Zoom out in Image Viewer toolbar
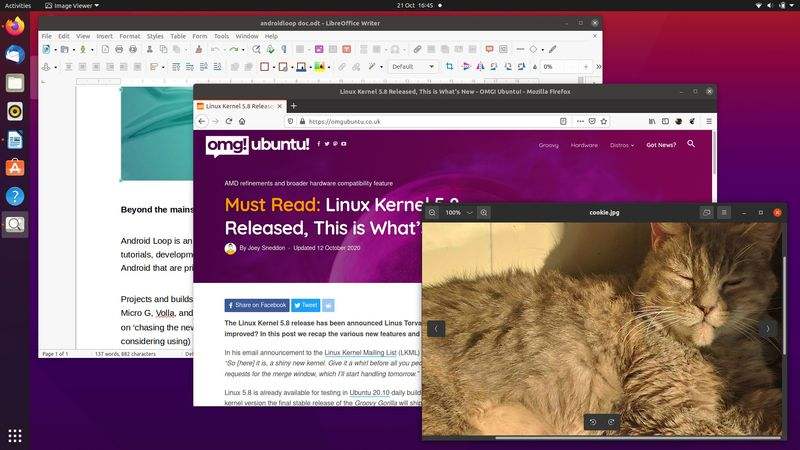 coord(432,212)
